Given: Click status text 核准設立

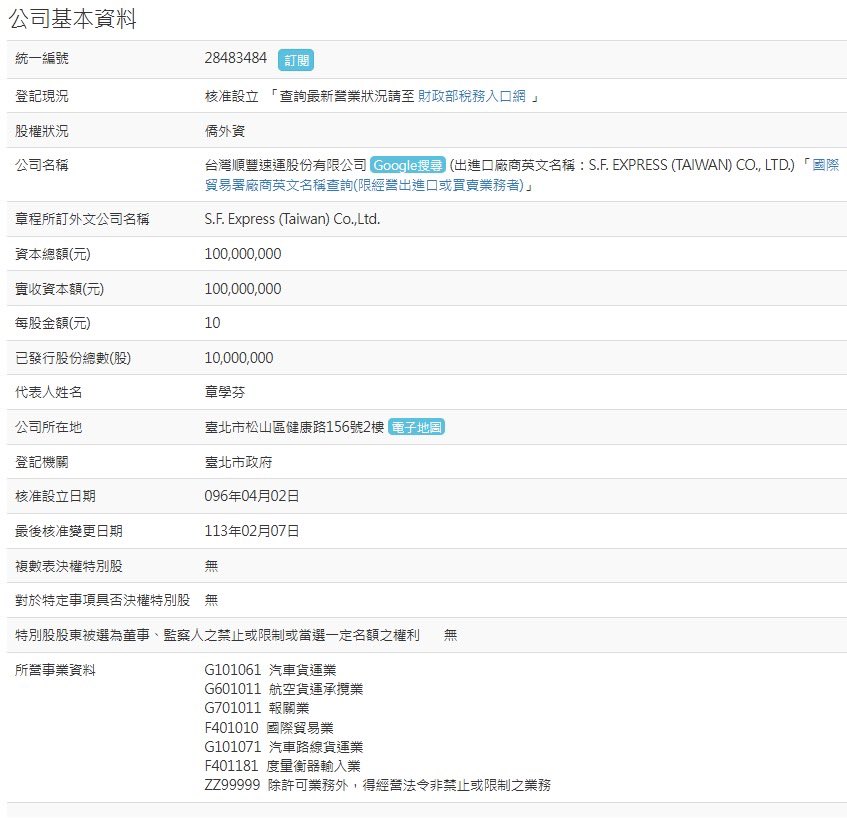Looking at the screenshot, I should (x=232, y=96).
